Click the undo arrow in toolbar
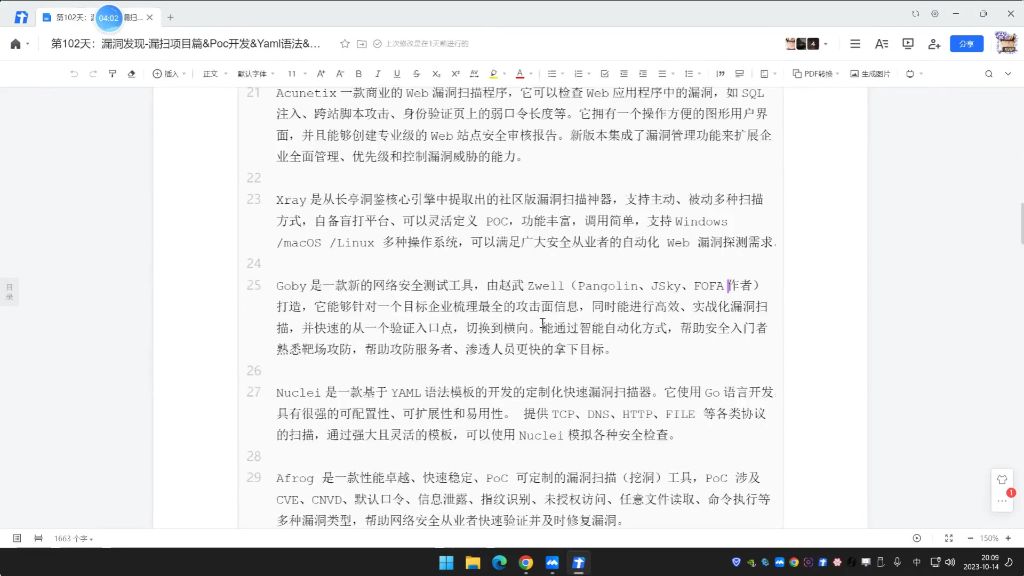This screenshot has width=1024, height=576. click(74, 74)
